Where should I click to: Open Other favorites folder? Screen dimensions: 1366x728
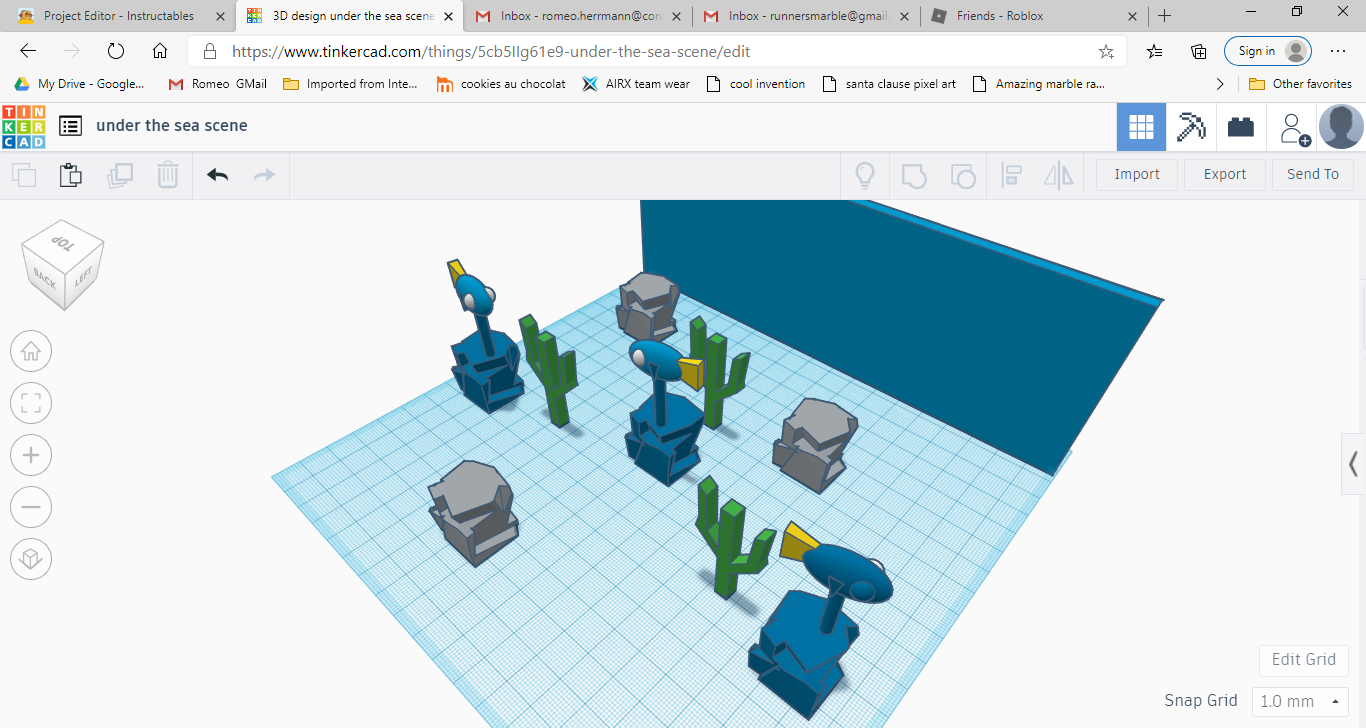click(1300, 84)
